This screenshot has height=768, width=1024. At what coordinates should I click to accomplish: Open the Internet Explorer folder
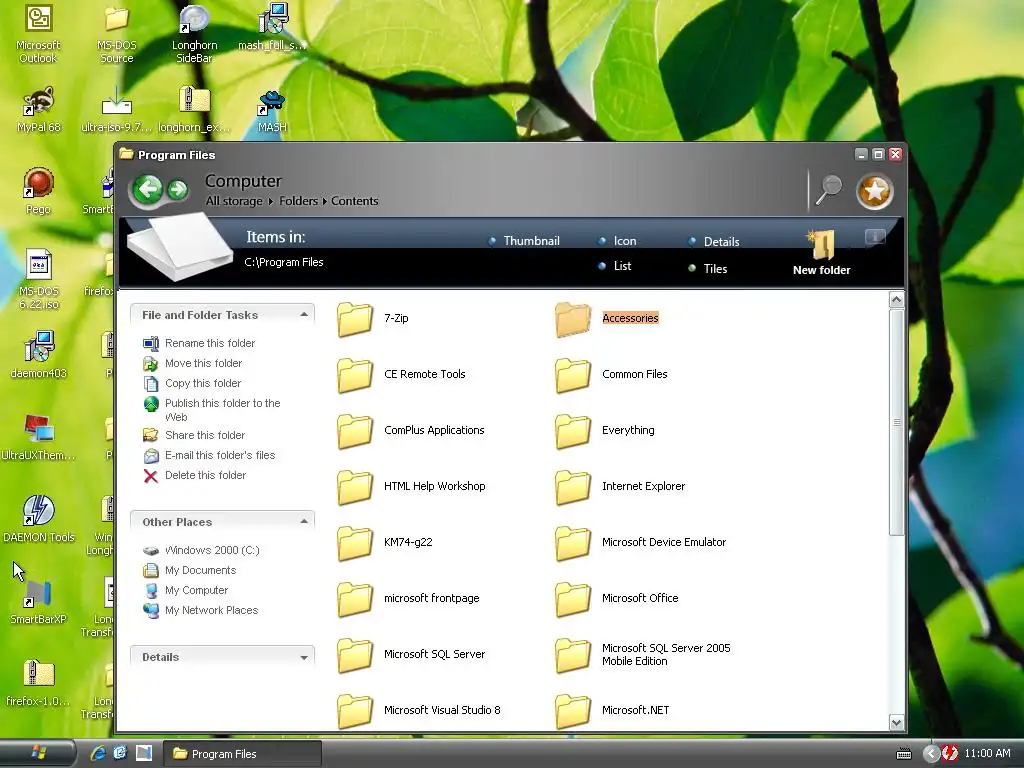(620, 487)
